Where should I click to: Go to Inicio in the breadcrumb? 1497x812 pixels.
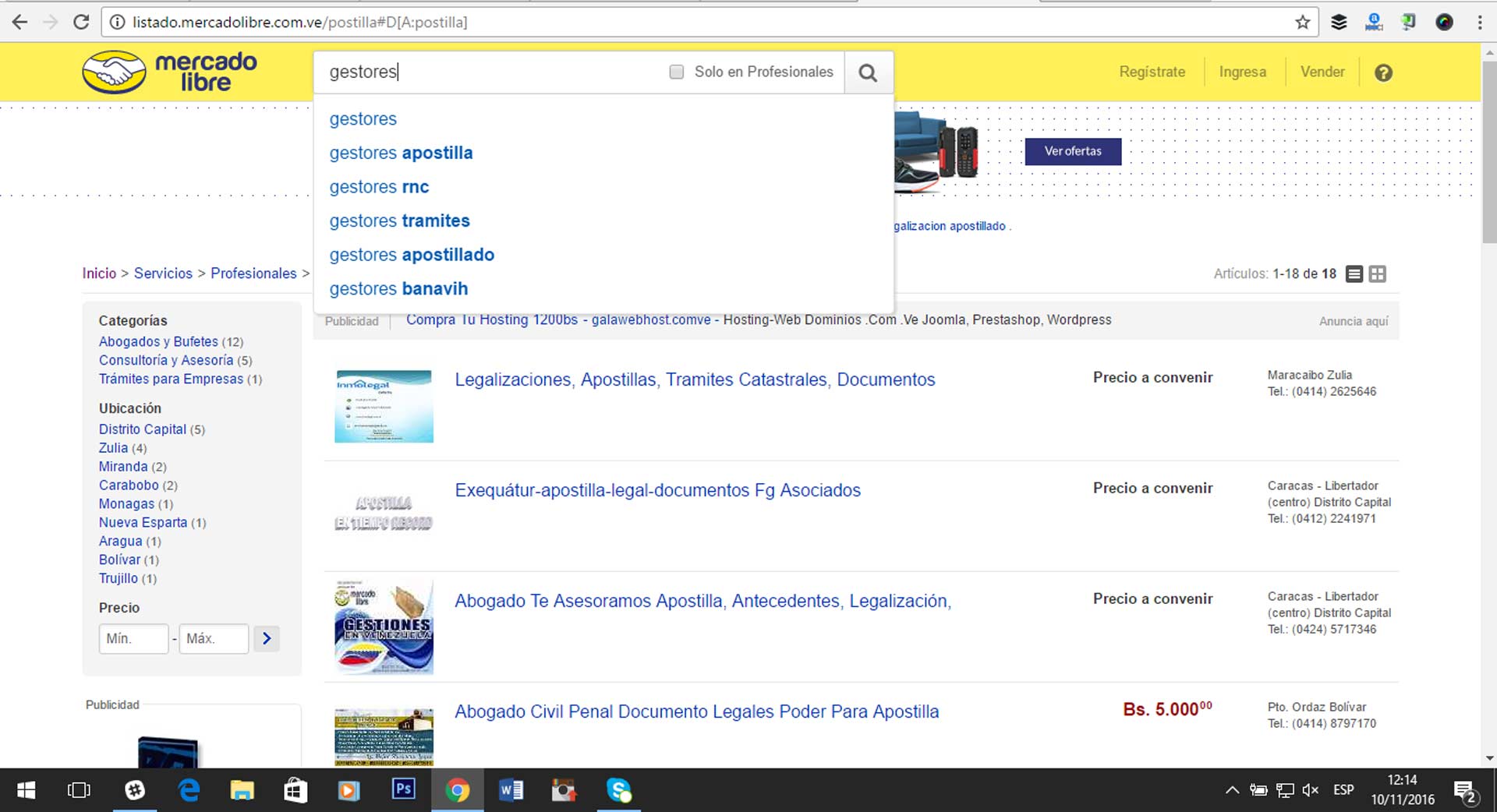point(99,274)
